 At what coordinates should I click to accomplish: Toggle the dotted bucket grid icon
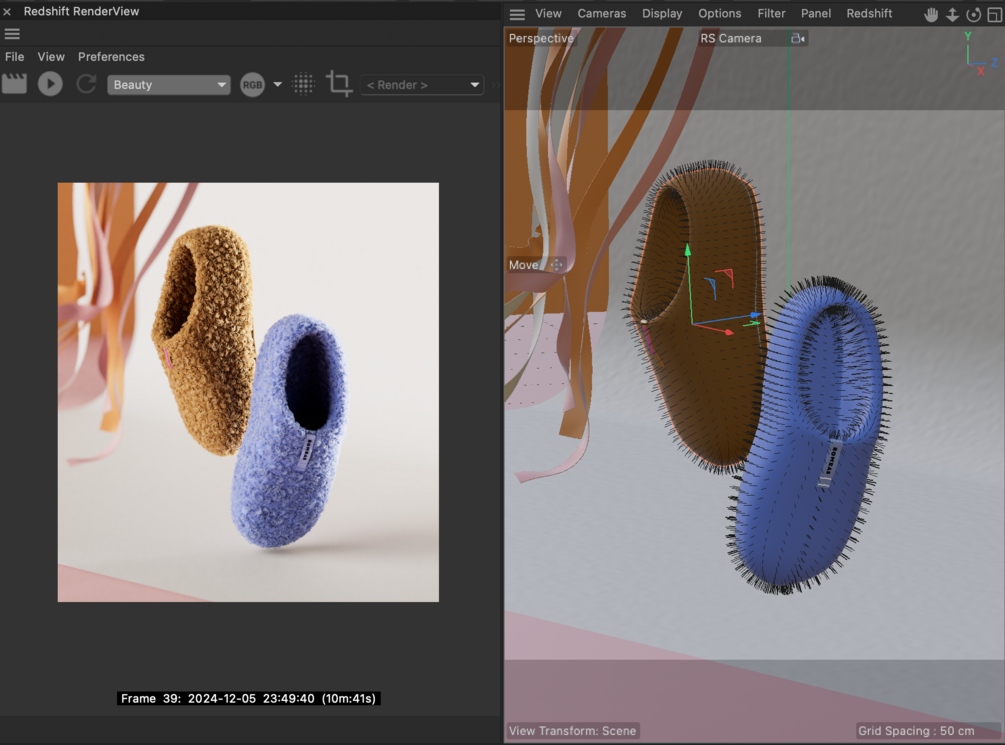[x=303, y=85]
